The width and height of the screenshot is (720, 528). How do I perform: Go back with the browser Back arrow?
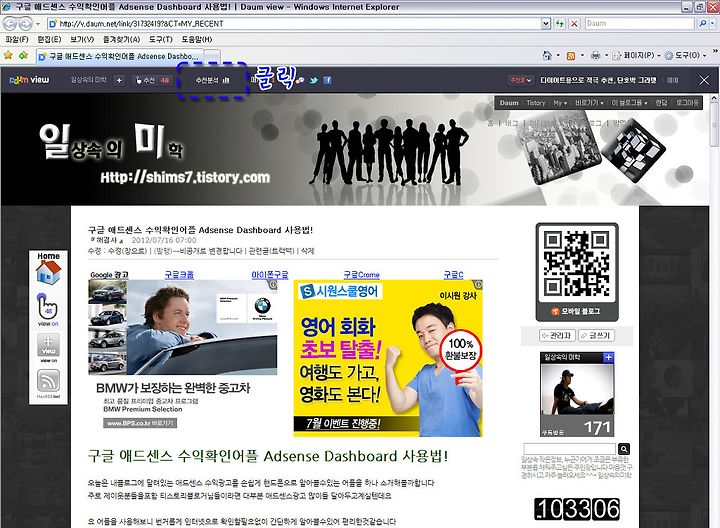point(10,23)
